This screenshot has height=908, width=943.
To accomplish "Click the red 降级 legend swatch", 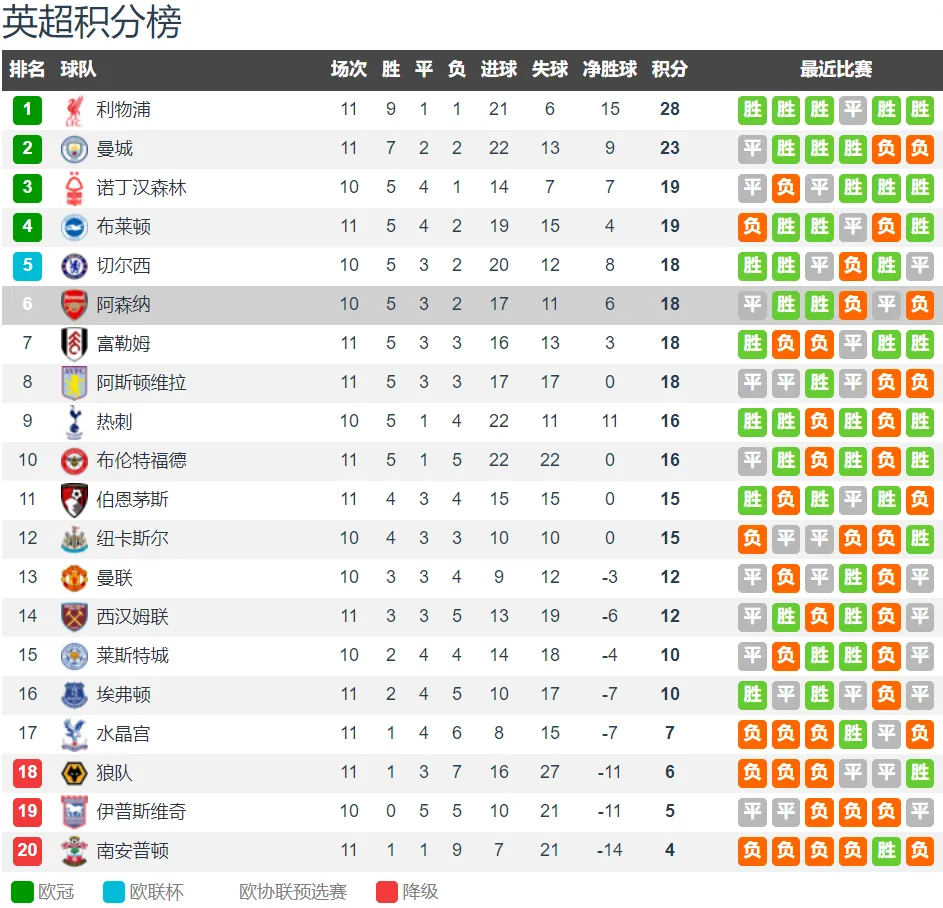I will click(x=387, y=892).
